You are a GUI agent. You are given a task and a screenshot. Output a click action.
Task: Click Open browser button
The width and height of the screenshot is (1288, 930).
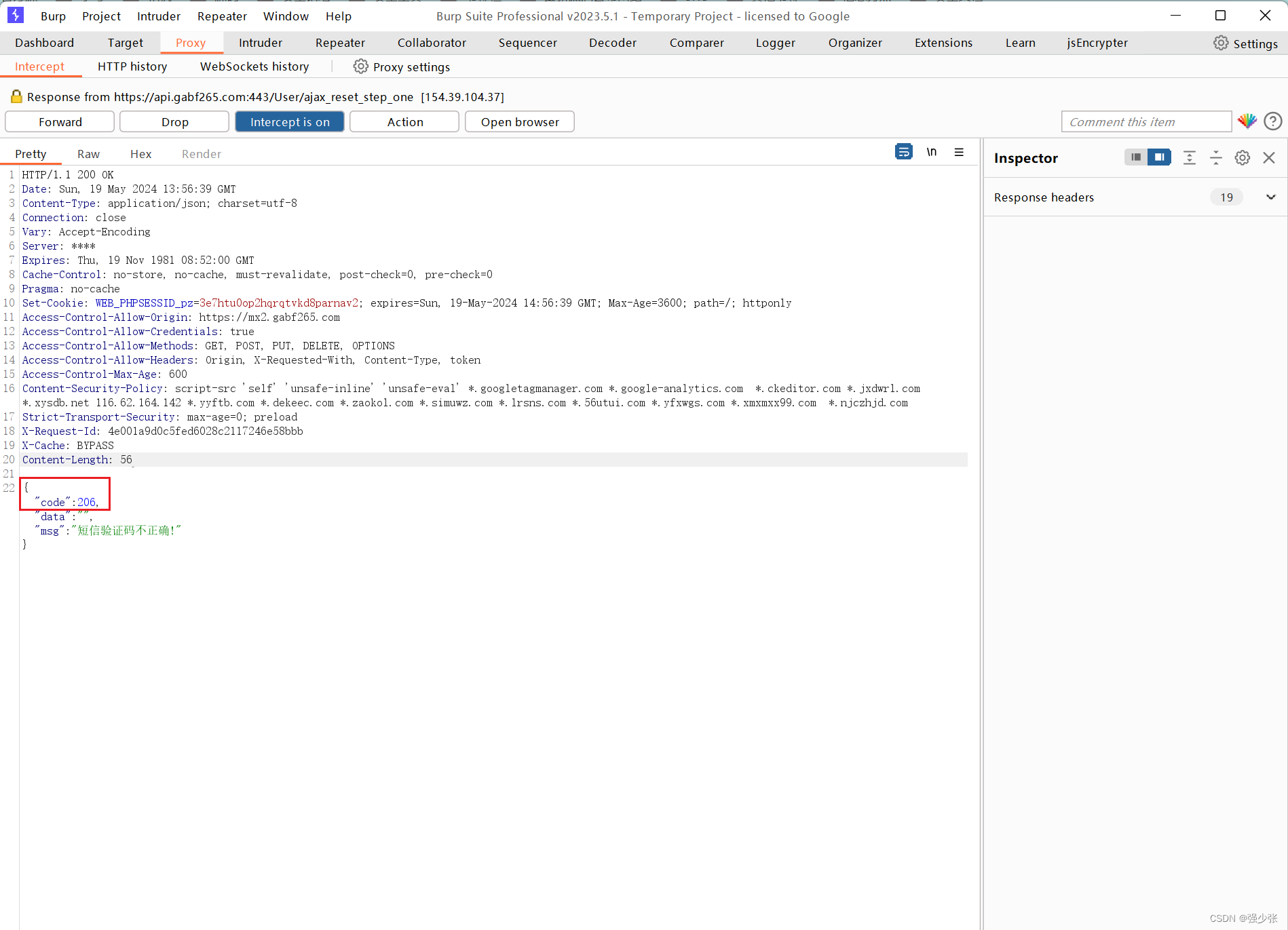[x=520, y=122]
